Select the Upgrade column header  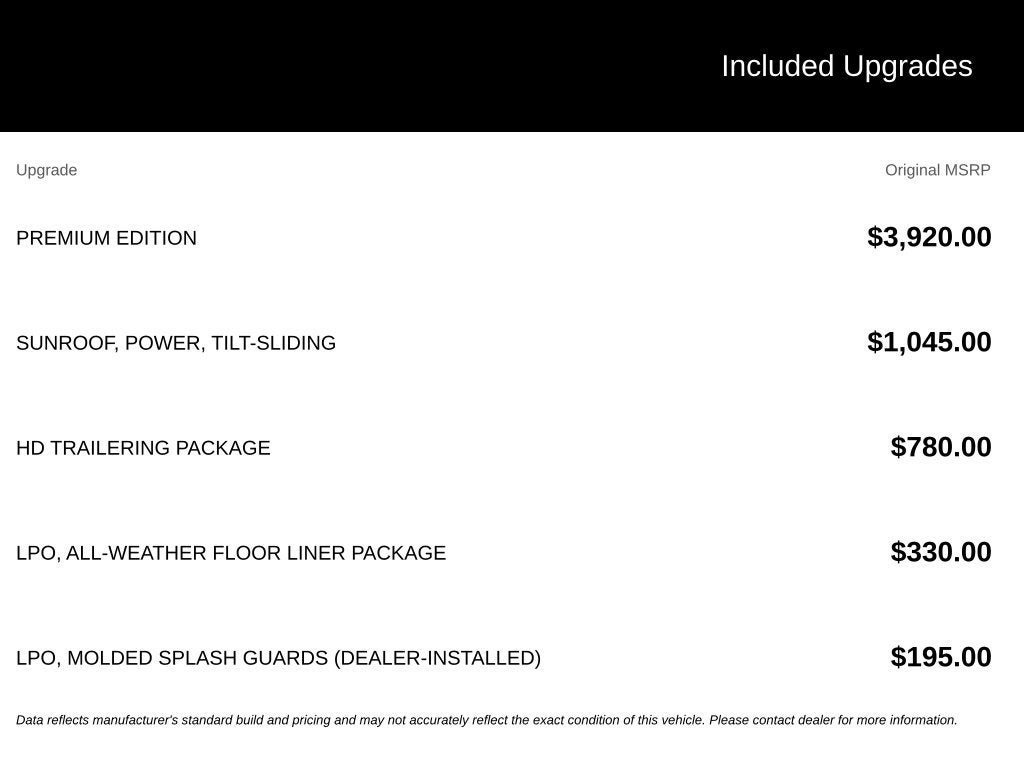[x=46, y=170]
